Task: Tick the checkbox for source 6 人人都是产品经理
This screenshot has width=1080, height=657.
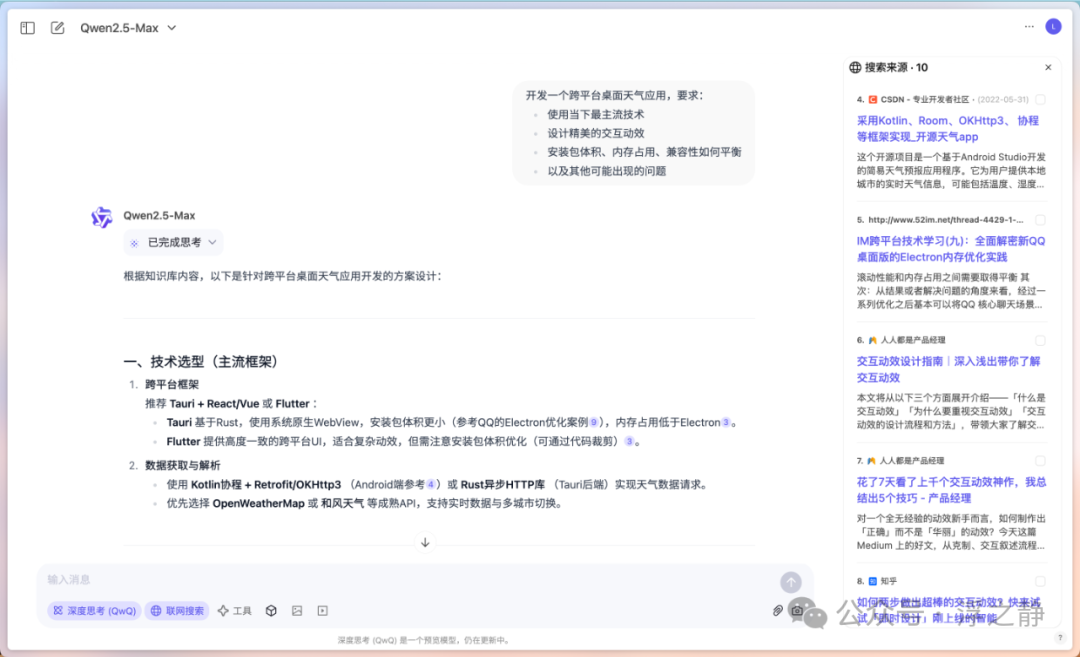Action: 1040,340
